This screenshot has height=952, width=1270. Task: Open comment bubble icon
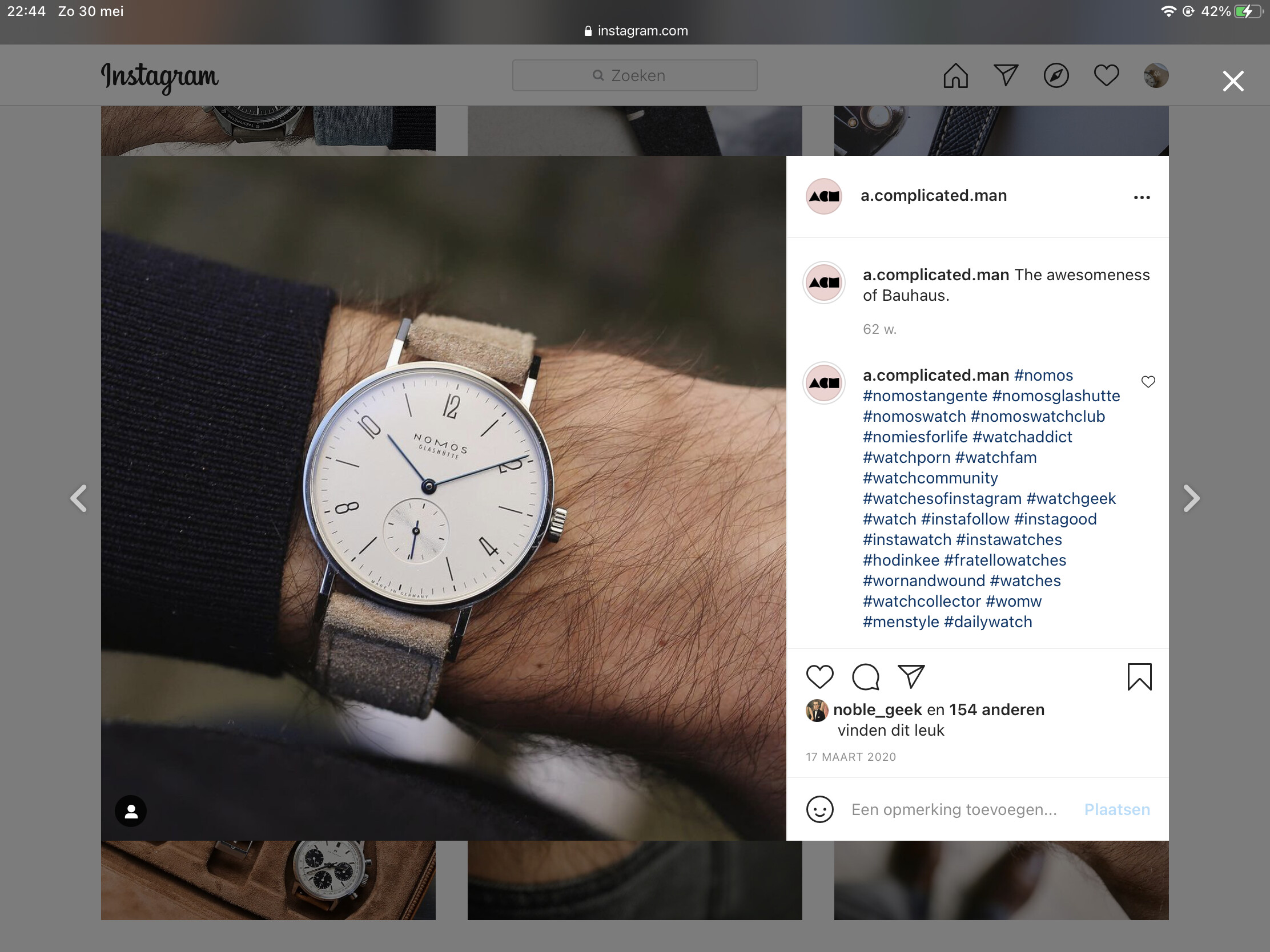[x=865, y=676]
